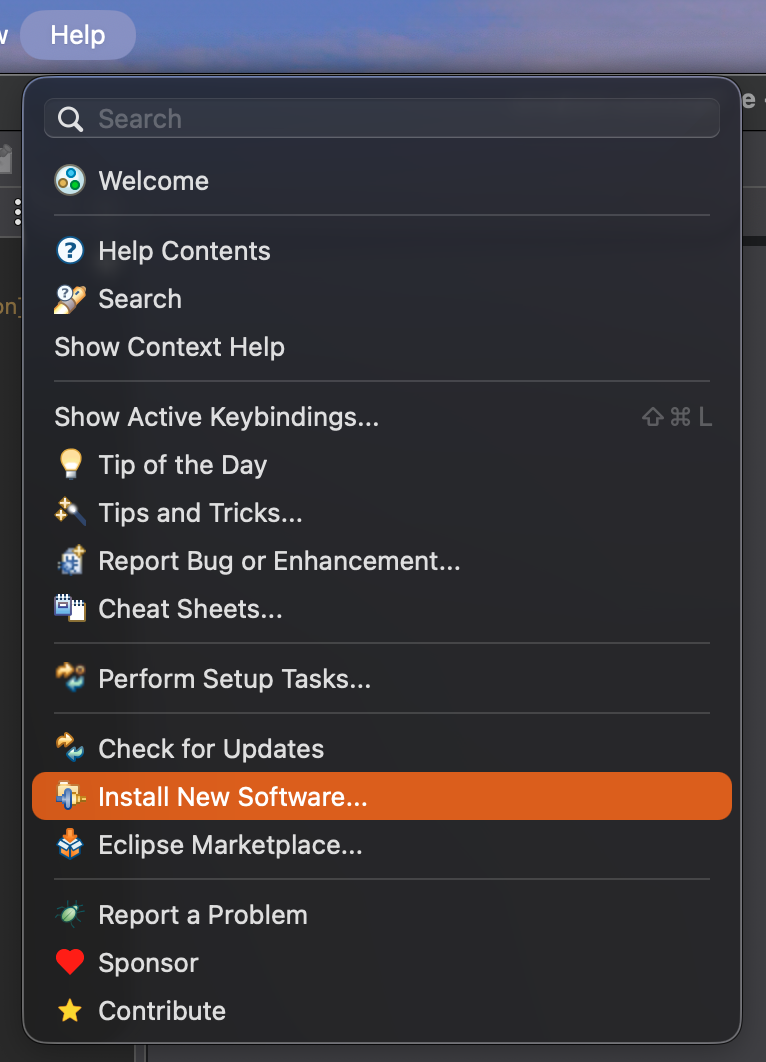Screen dimensions: 766x1062
Task: Click the Tip of the Day lightbulb icon
Action: pos(70,465)
